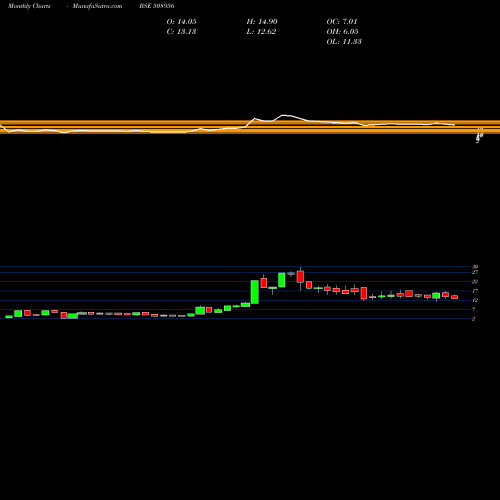
Task: Click the tallest green candlestick in the chart
Action: coord(255,292)
